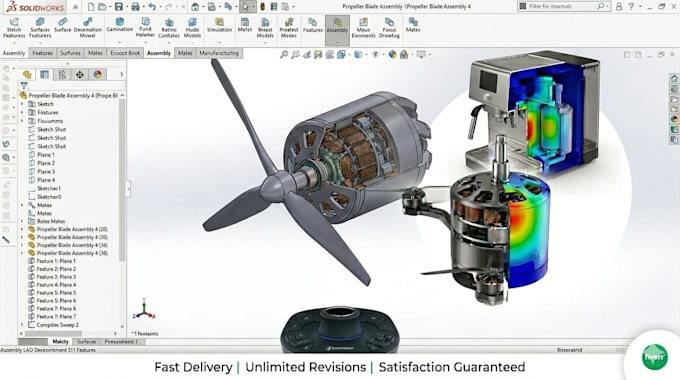Click the Meus Elenments tool

point(363,28)
